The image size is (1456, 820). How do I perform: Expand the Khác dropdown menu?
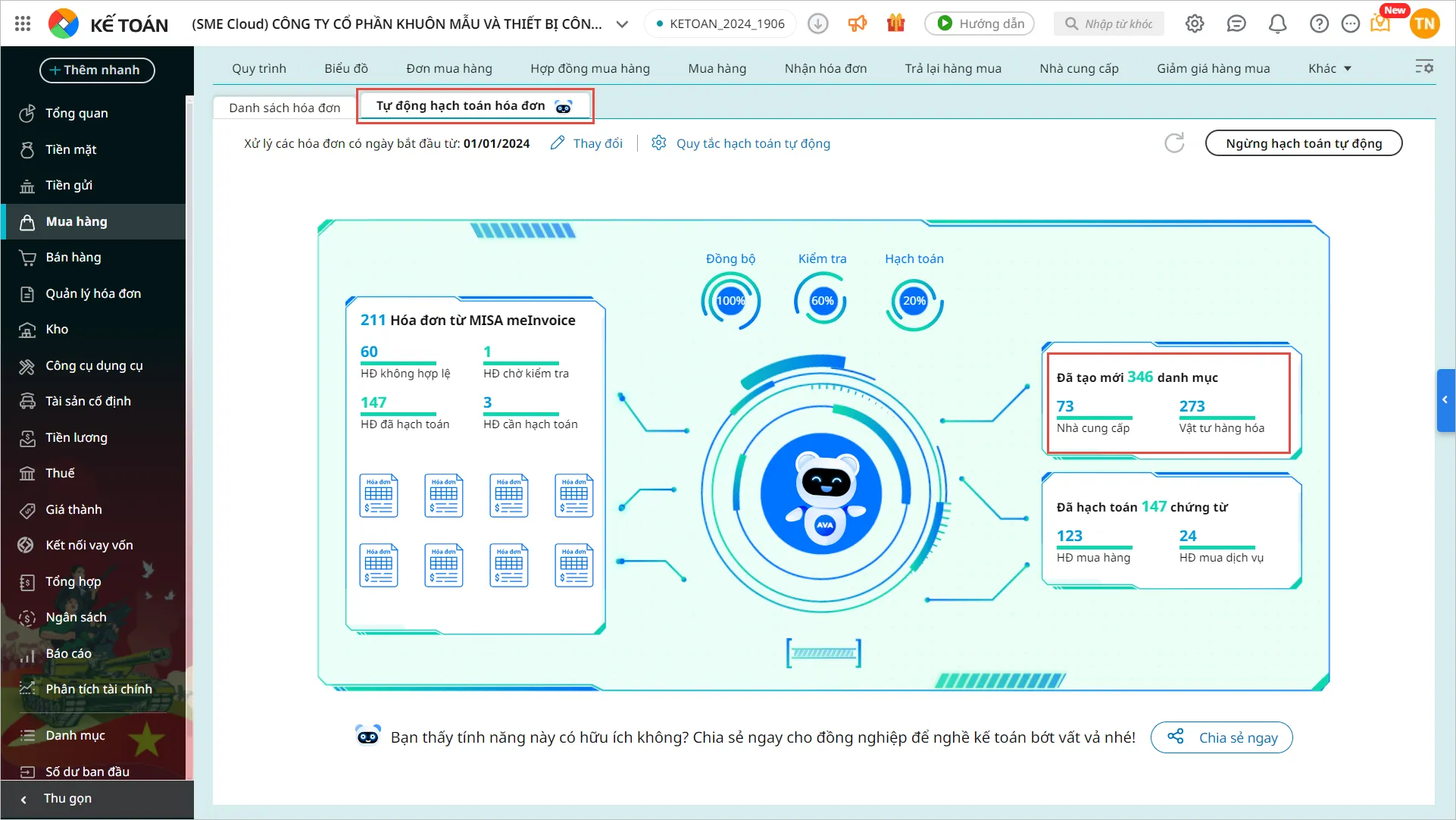[x=1329, y=68]
